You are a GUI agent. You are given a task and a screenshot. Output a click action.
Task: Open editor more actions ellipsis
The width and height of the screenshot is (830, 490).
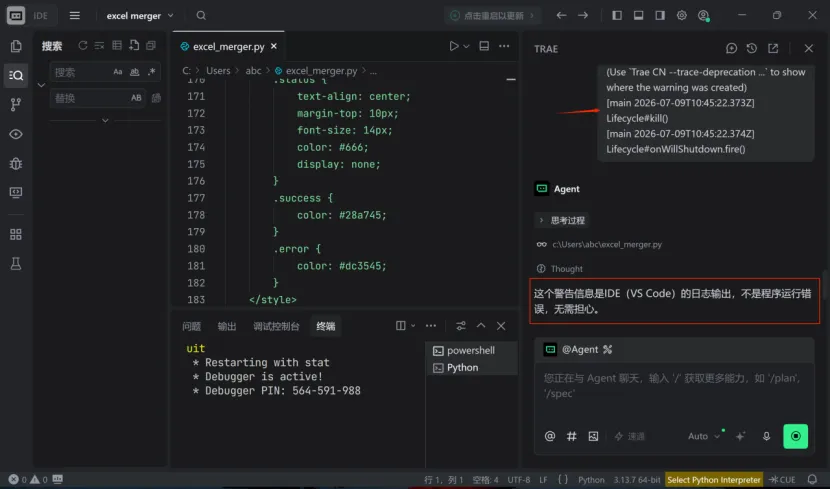(x=504, y=46)
